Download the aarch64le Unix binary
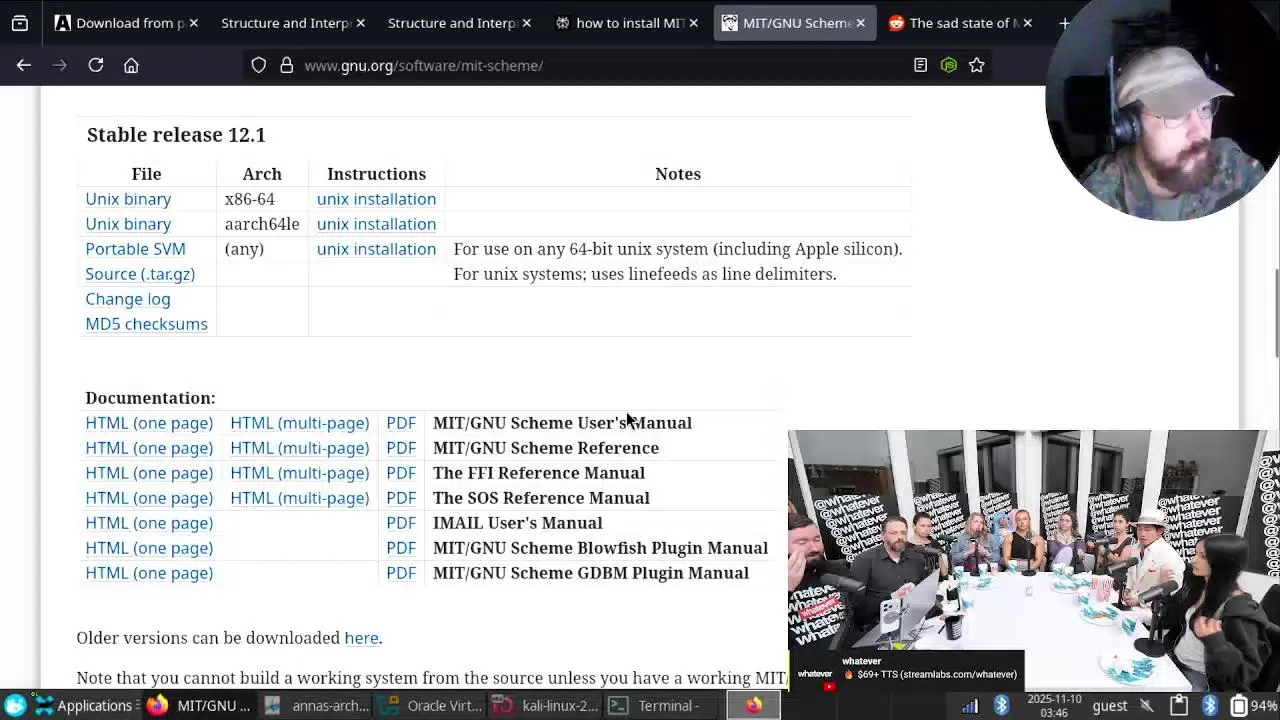The height and width of the screenshot is (720, 1280). pyautogui.click(x=128, y=224)
